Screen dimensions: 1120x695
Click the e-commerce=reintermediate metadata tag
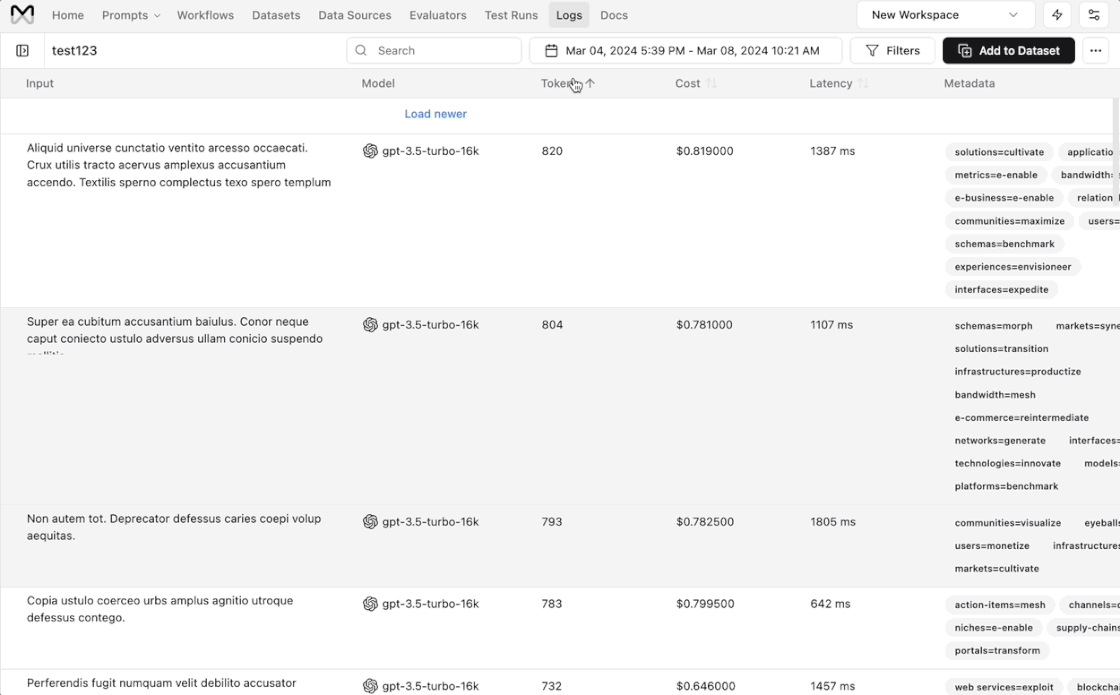click(1021, 417)
